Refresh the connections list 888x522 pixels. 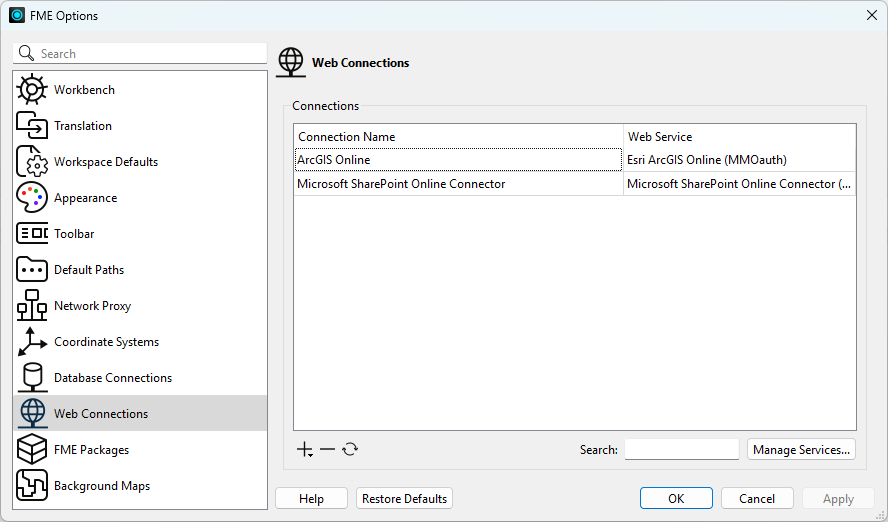tap(350, 450)
